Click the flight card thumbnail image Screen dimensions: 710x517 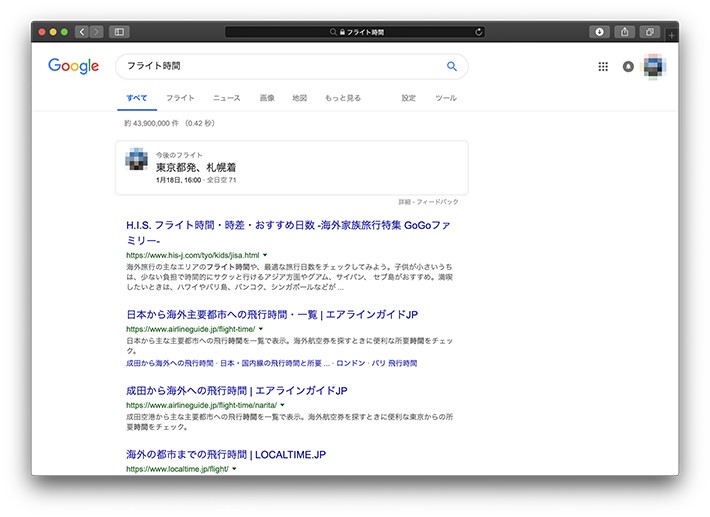(136, 159)
